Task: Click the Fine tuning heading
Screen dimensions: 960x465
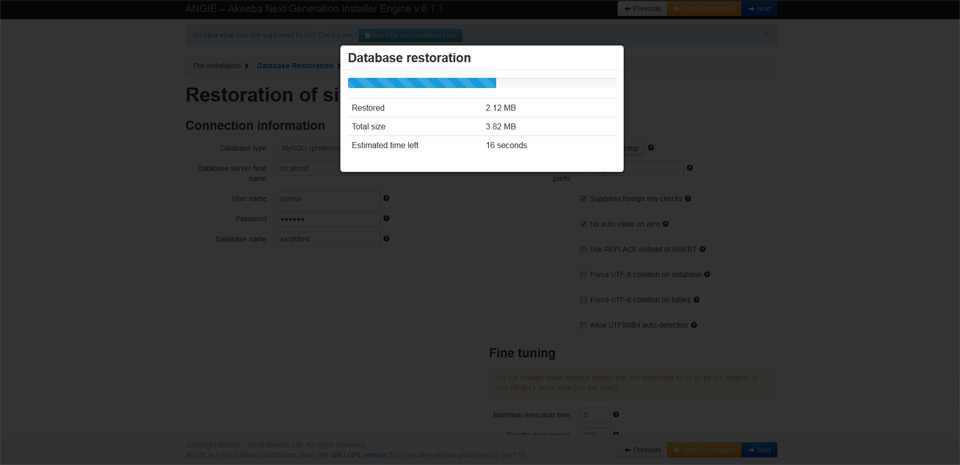Action: [522, 353]
